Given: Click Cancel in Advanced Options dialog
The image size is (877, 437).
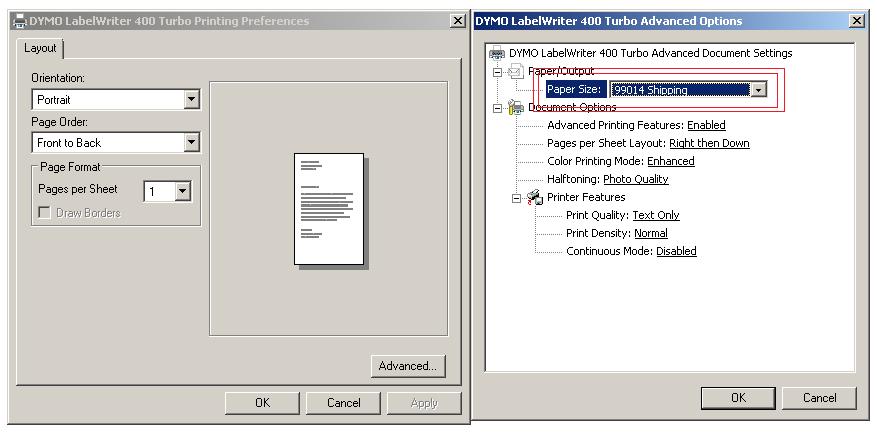Looking at the screenshot, I should [x=819, y=398].
